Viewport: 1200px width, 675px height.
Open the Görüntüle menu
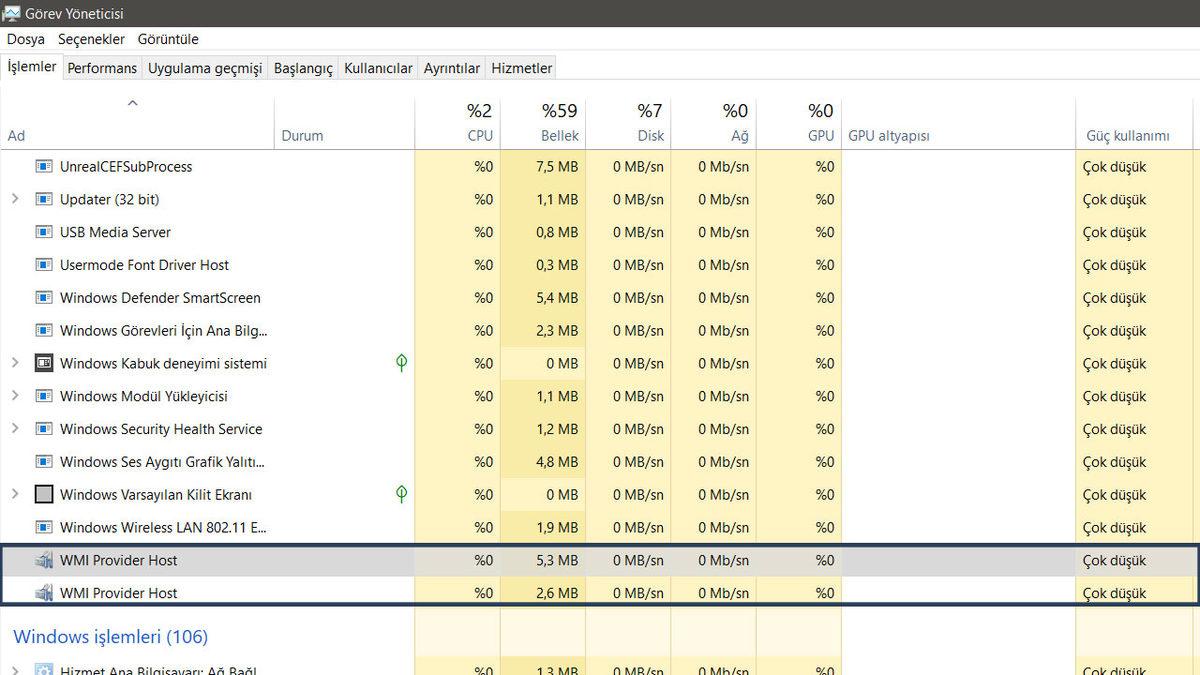(x=167, y=39)
